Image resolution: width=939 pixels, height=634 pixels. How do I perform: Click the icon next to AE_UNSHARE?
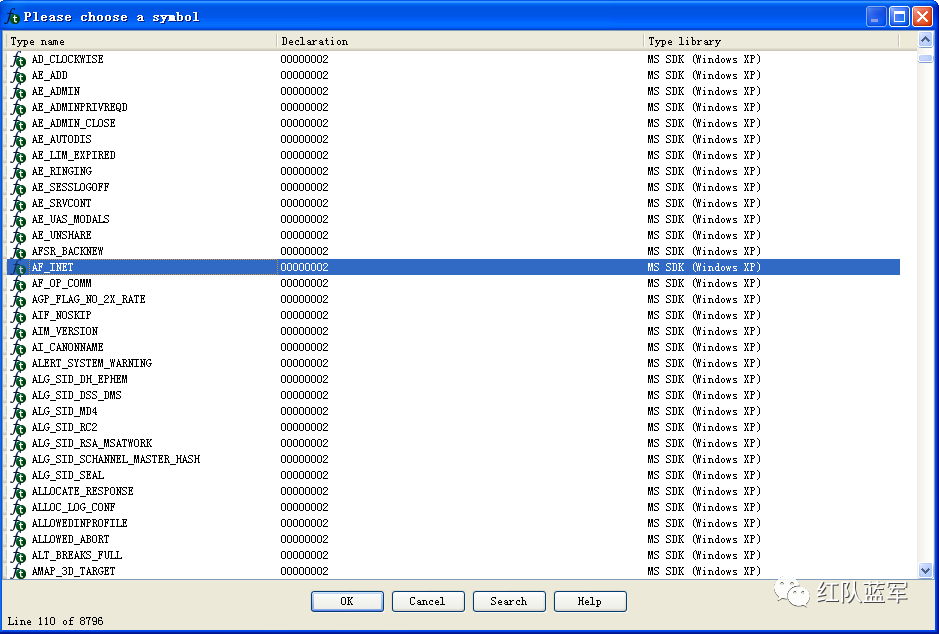click(x=19, y=236)
